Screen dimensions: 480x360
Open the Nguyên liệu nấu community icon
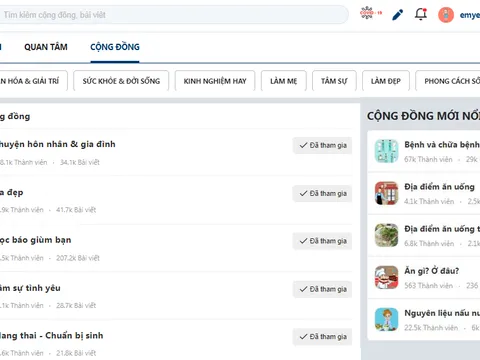click(386, 319)
